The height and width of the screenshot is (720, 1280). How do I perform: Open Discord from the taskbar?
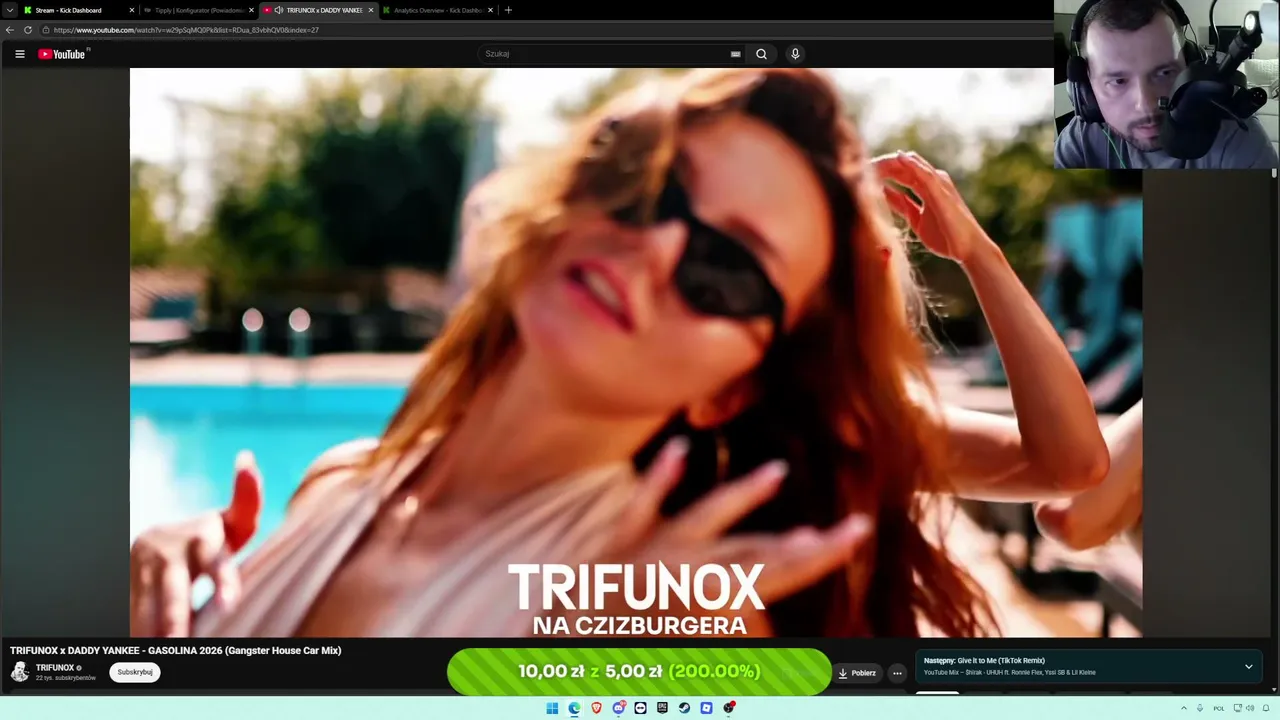(x=619, y=708)
